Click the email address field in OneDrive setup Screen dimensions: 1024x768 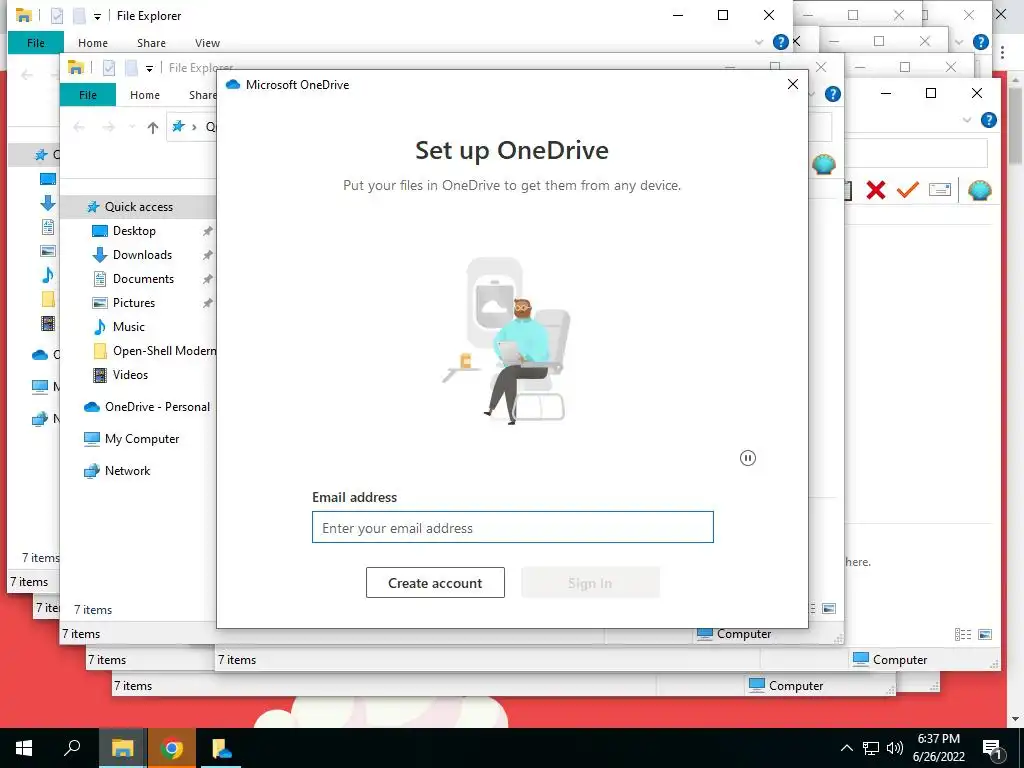(x=513, y=527)
